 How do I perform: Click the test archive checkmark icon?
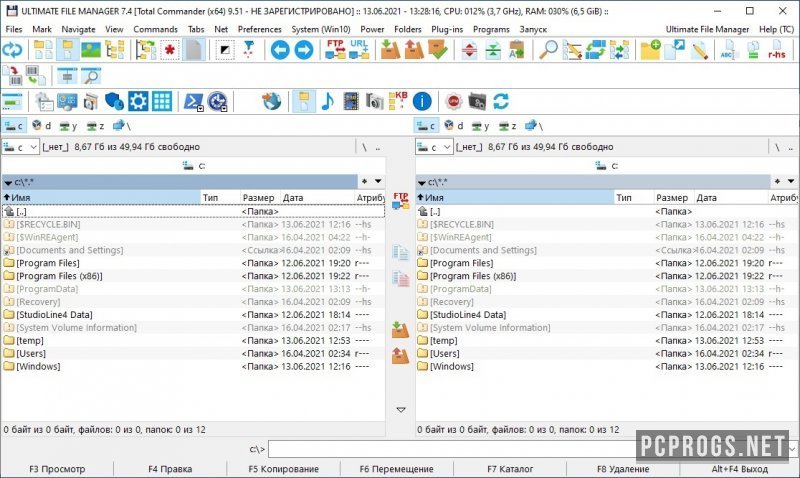[438, 50]
